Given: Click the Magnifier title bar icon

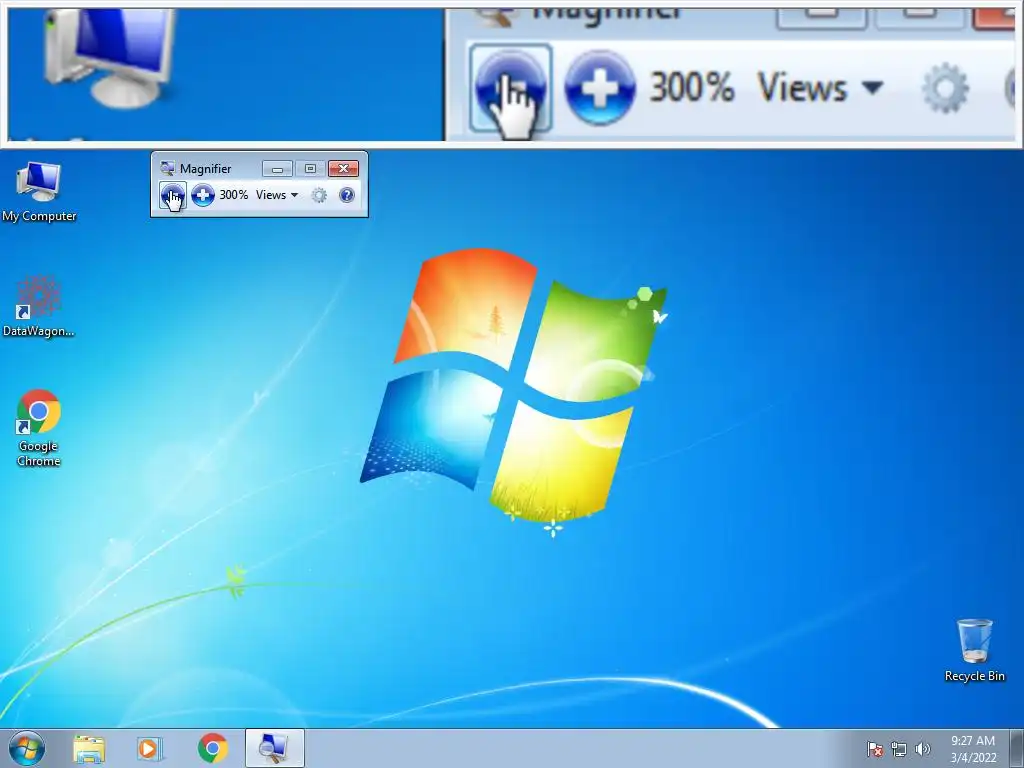Looking at the screenshot, I should pyautogui.click(x=167, y=168).
